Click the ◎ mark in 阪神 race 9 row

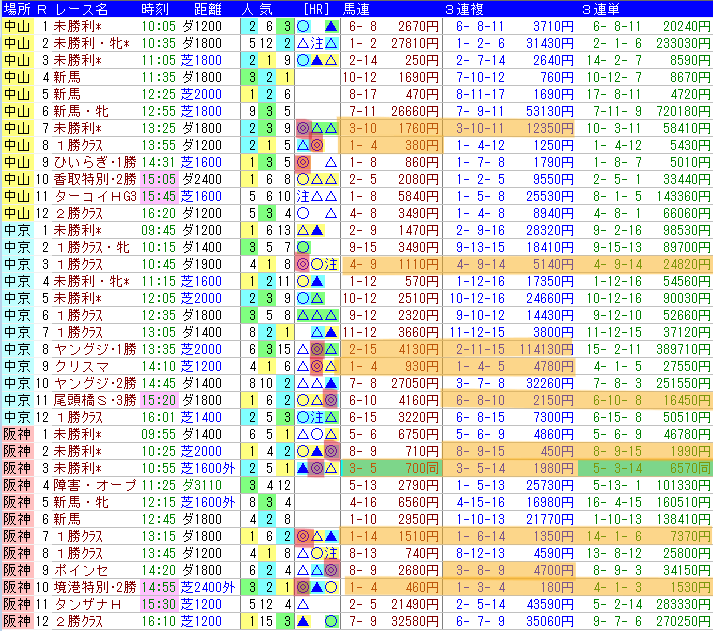point(331,570)
